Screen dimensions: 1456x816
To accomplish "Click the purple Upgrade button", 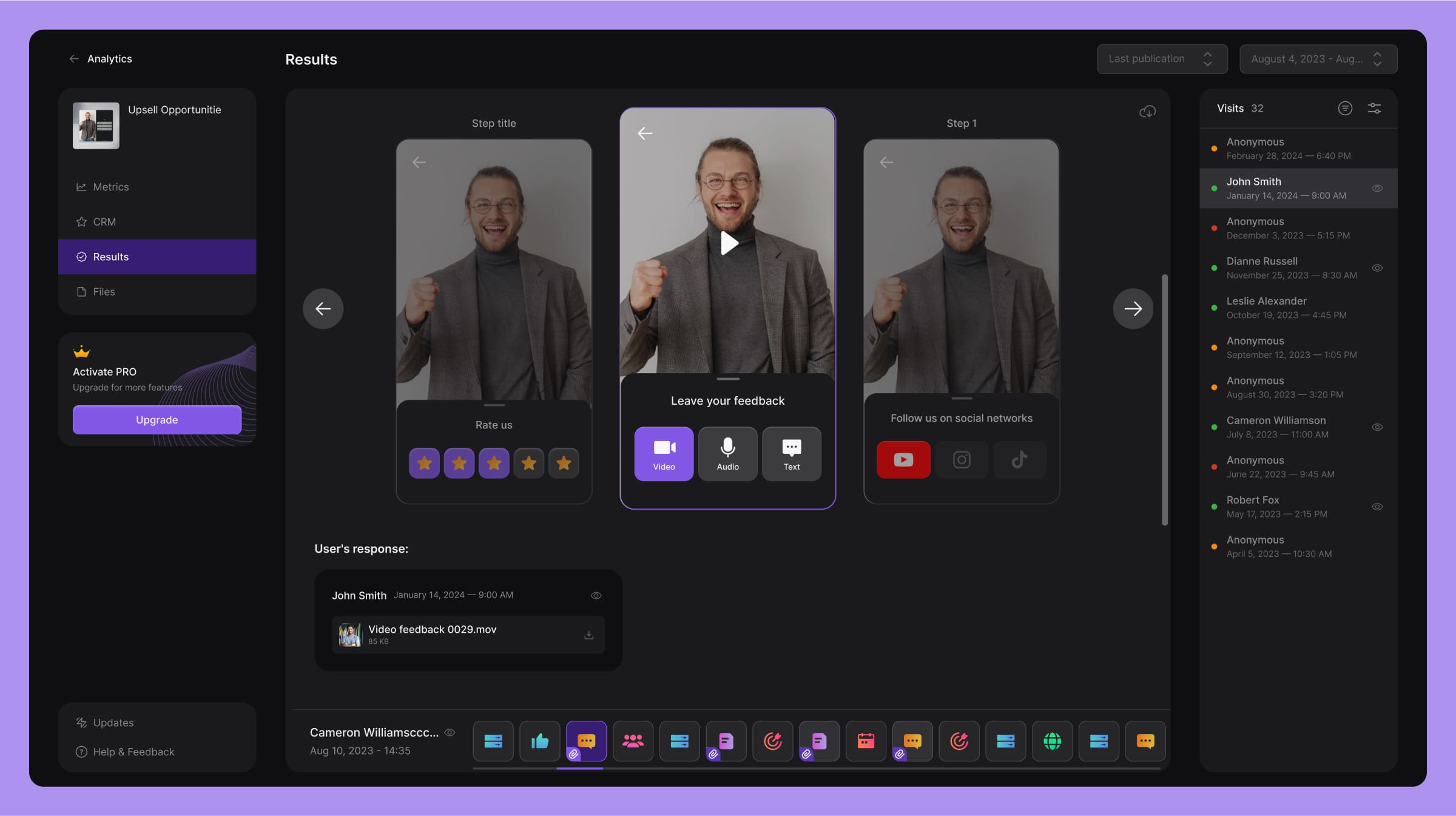I will click(157, 420).
